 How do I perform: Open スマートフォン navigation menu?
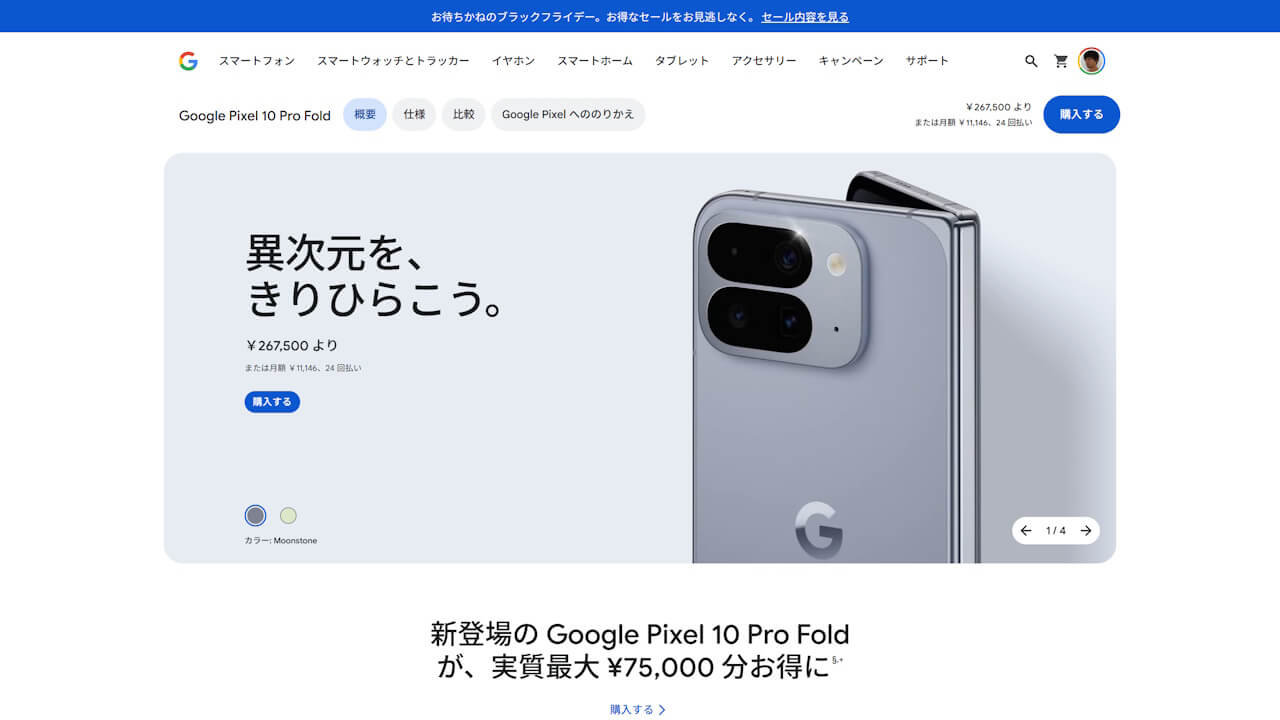tap(257, 61)
